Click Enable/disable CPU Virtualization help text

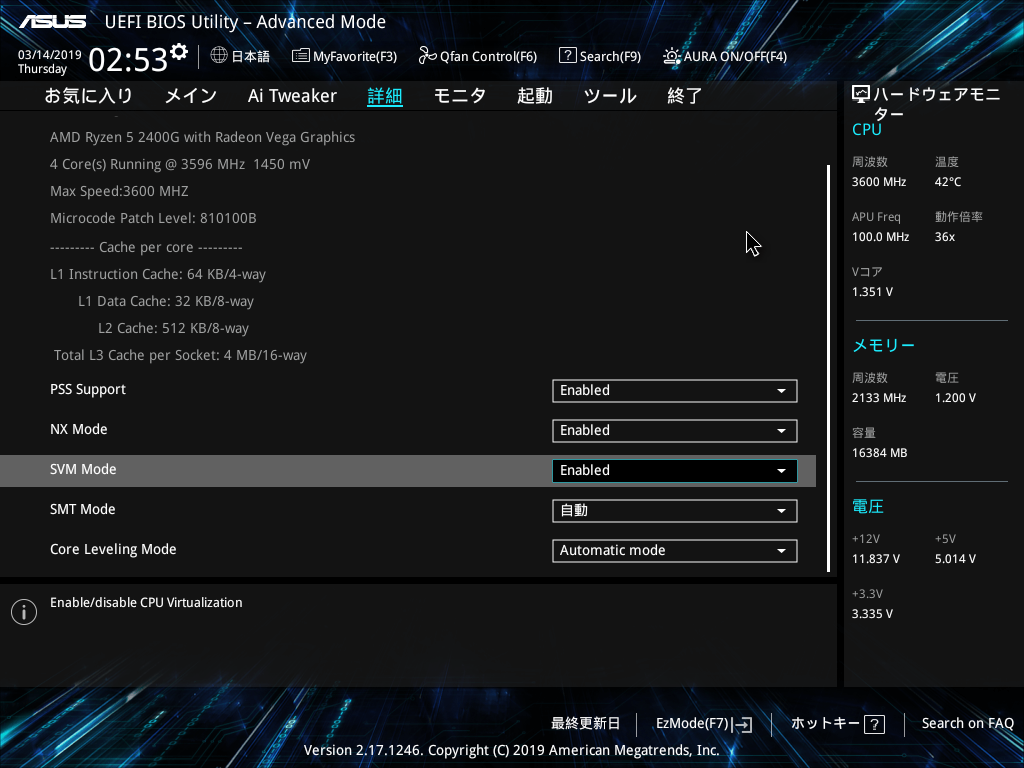point(146,603)
